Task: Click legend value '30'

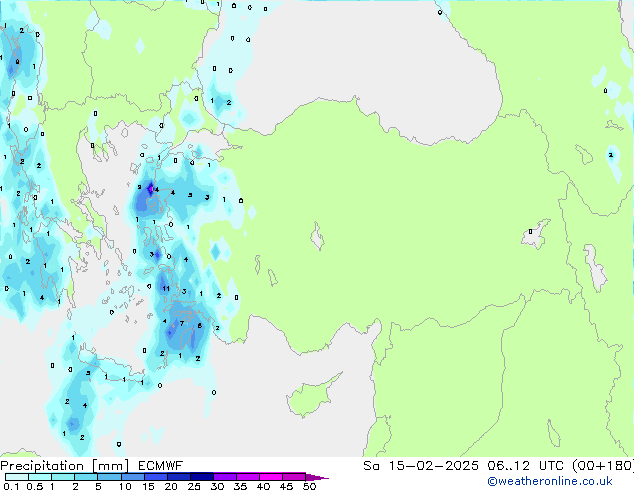Action: [x=217, y=486]
